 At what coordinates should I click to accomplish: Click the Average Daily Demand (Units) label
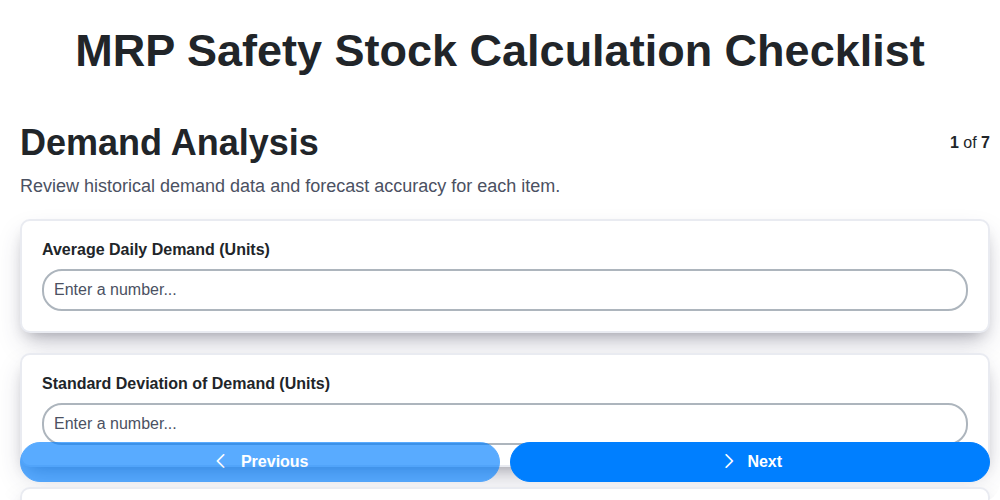click(156, 249)
